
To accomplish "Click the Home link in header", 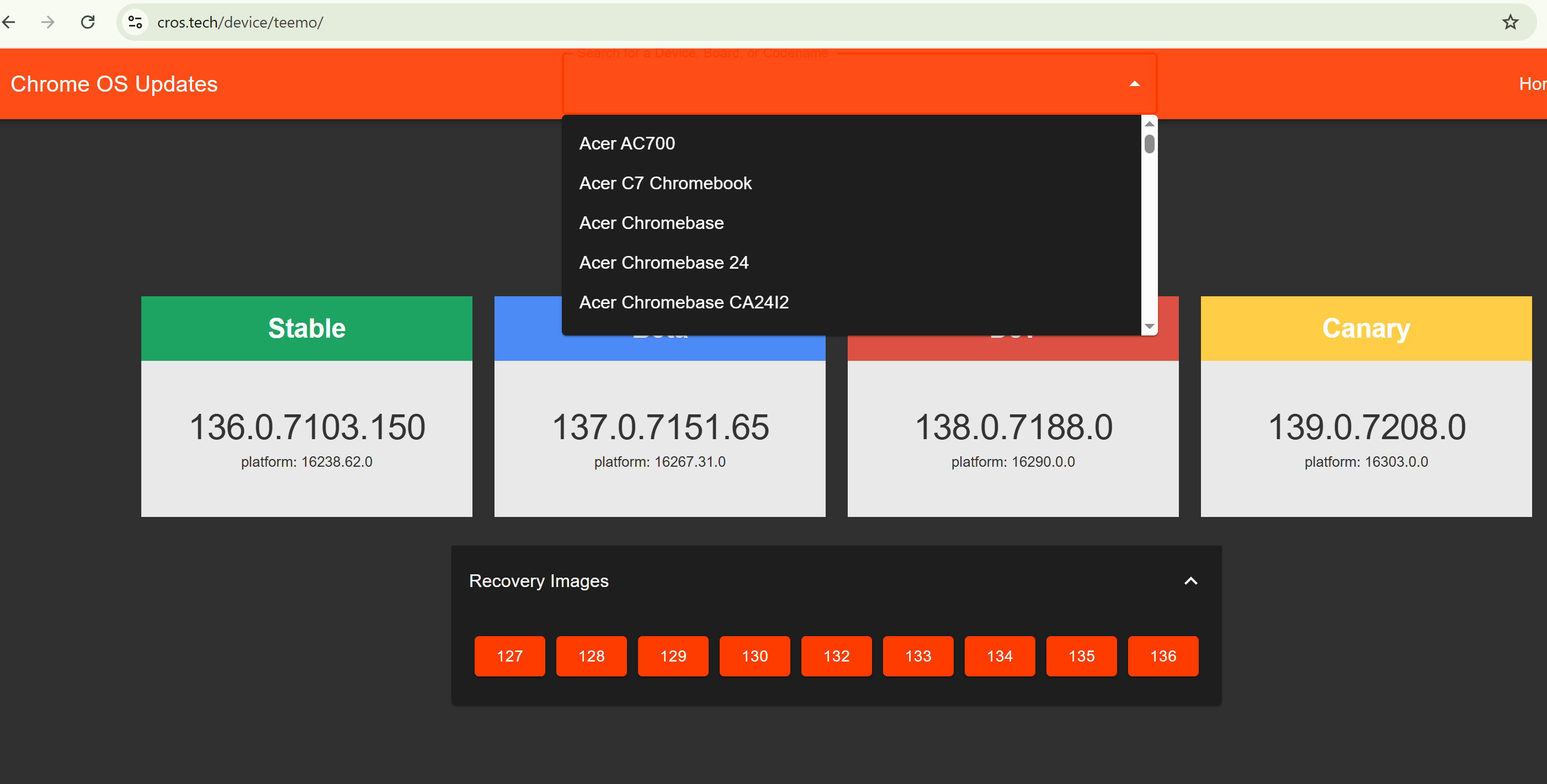I will coord(1532,84).
